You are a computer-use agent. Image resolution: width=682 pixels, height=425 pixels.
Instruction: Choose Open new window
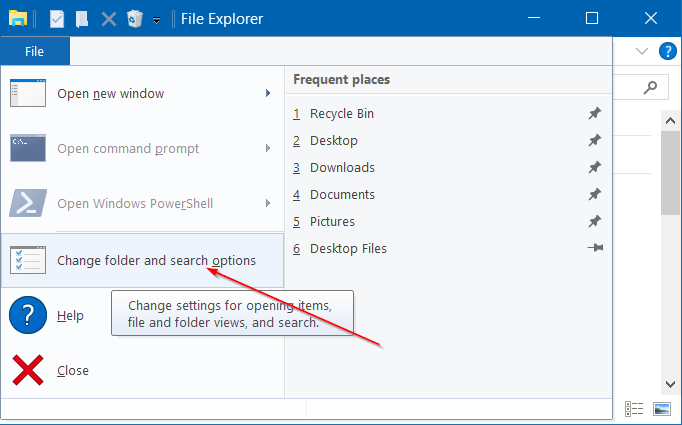pos(142,94)
